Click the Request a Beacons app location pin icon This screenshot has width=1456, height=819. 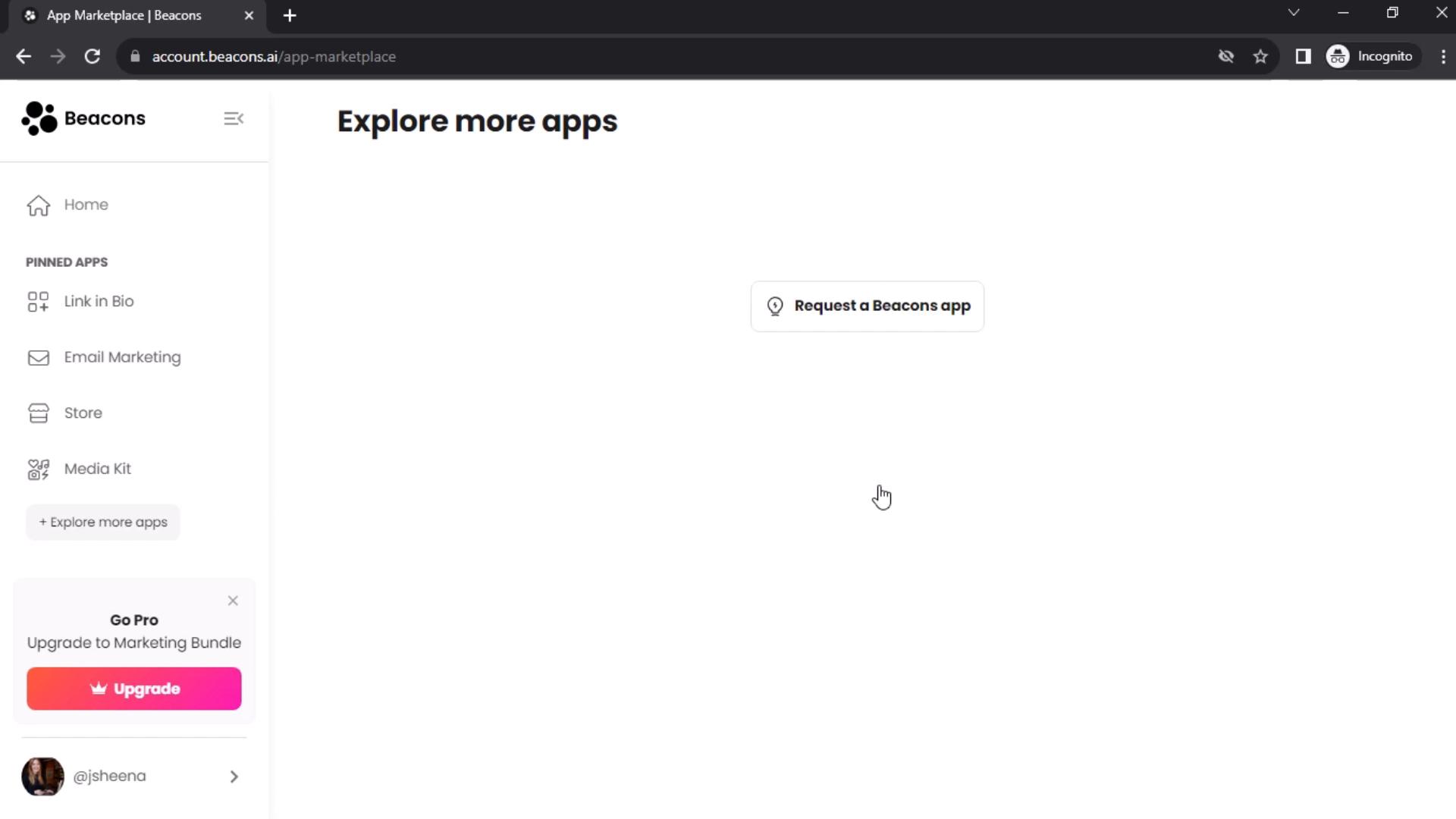[x=775, y=305]
